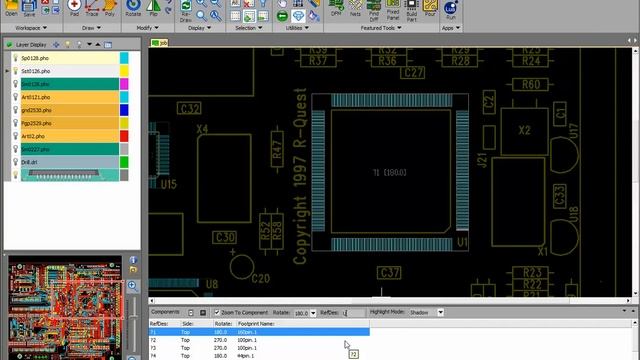Viewport: 640px width, 360px height.
Task: Expand the Utilities ribbon group dropdown
Action: coord(307,28)
